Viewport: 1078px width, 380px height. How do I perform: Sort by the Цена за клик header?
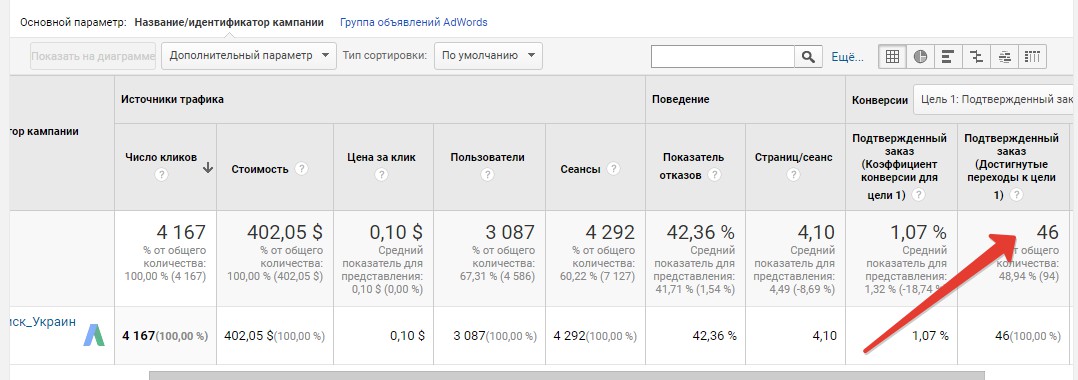(382, 157)
